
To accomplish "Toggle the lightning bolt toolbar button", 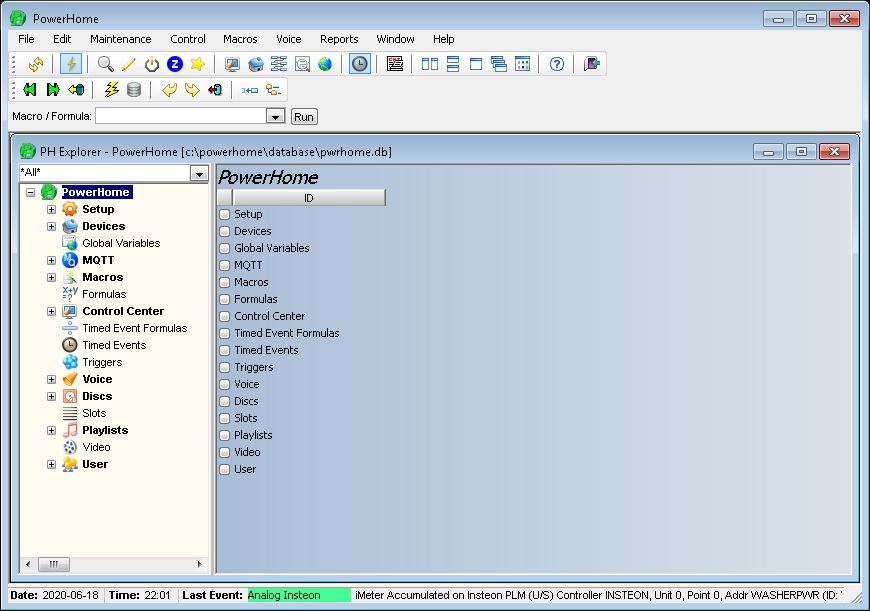I will pyautogui.click(x=71, y=64).
